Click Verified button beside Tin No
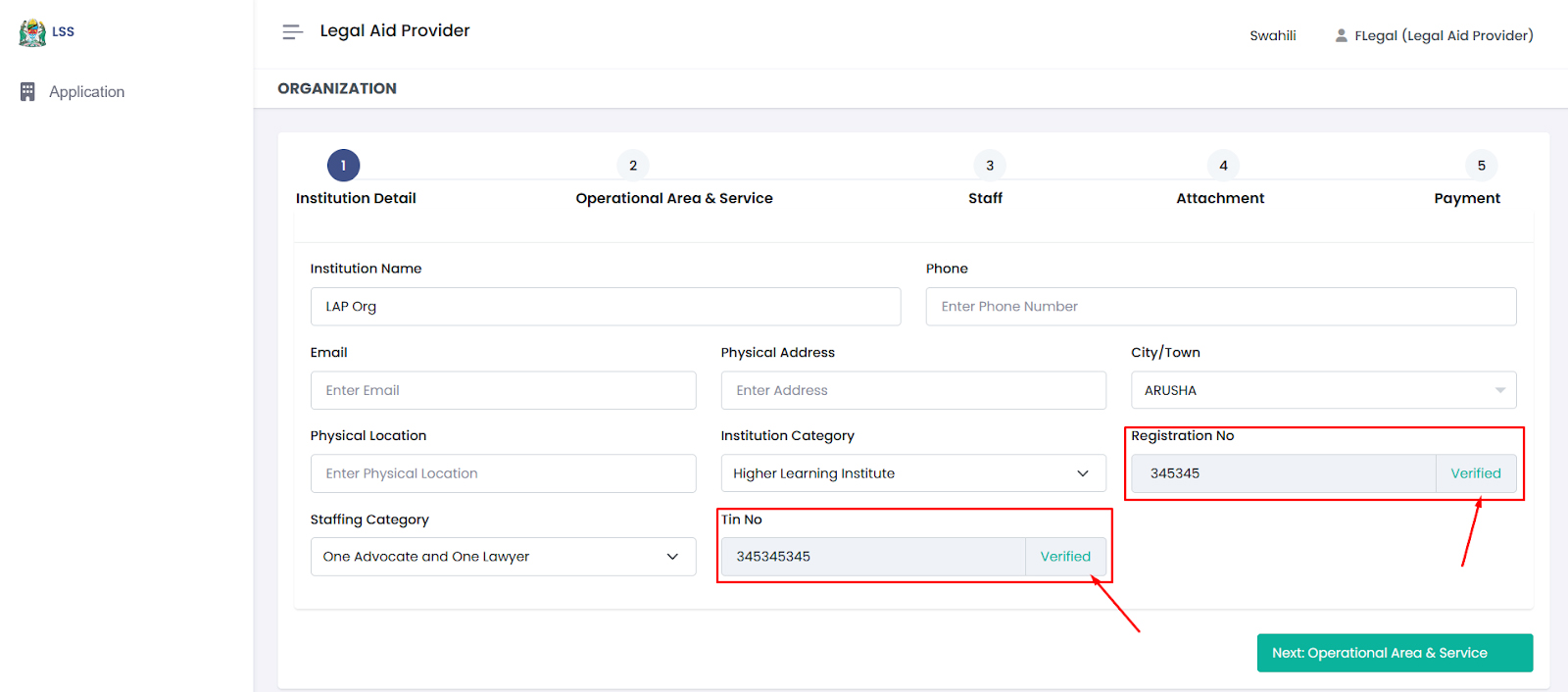Screen dimensions: 1568x692 (1064, 557)
